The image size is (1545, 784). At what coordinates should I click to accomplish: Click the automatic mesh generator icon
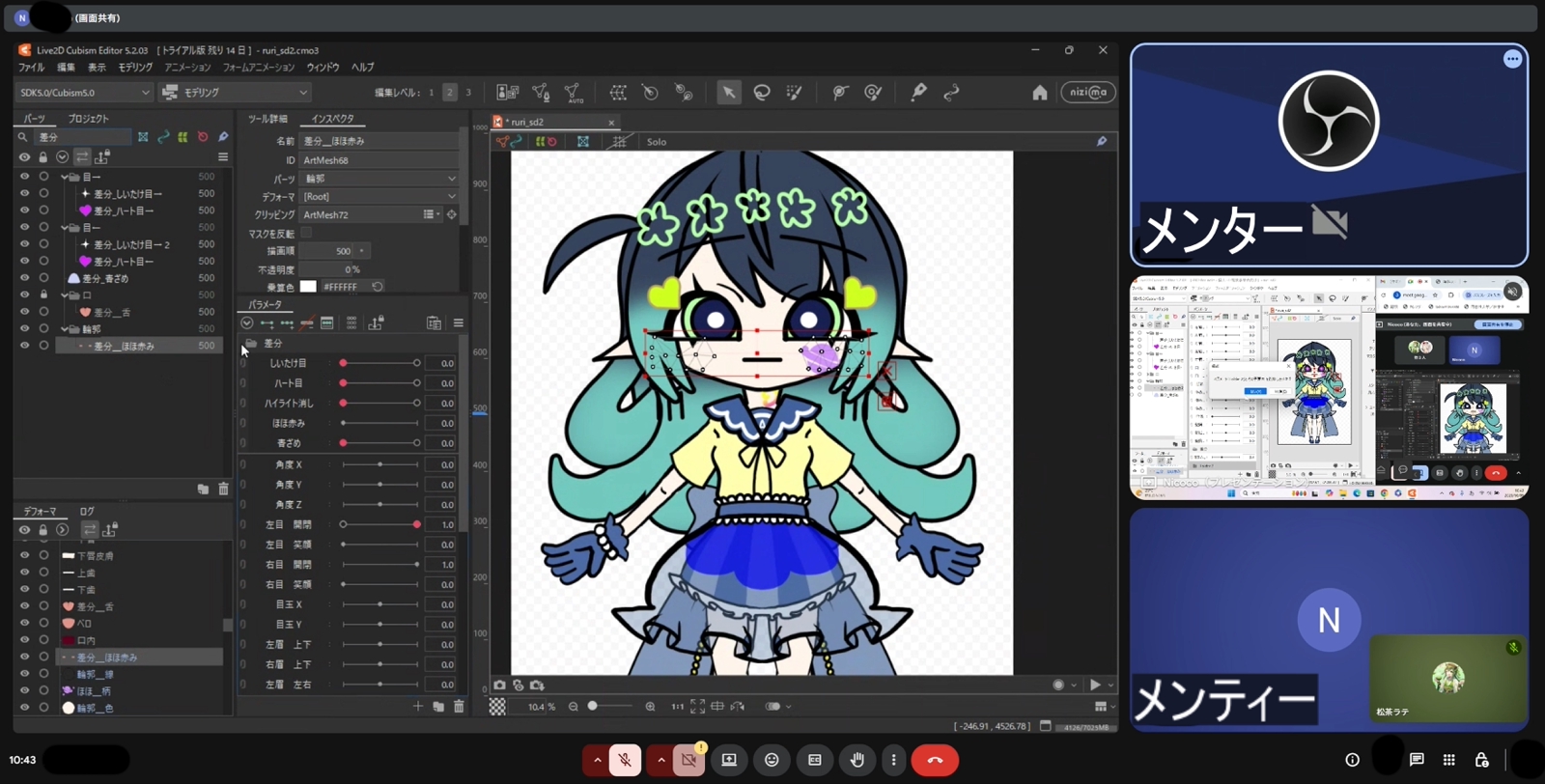pos(574,93)
